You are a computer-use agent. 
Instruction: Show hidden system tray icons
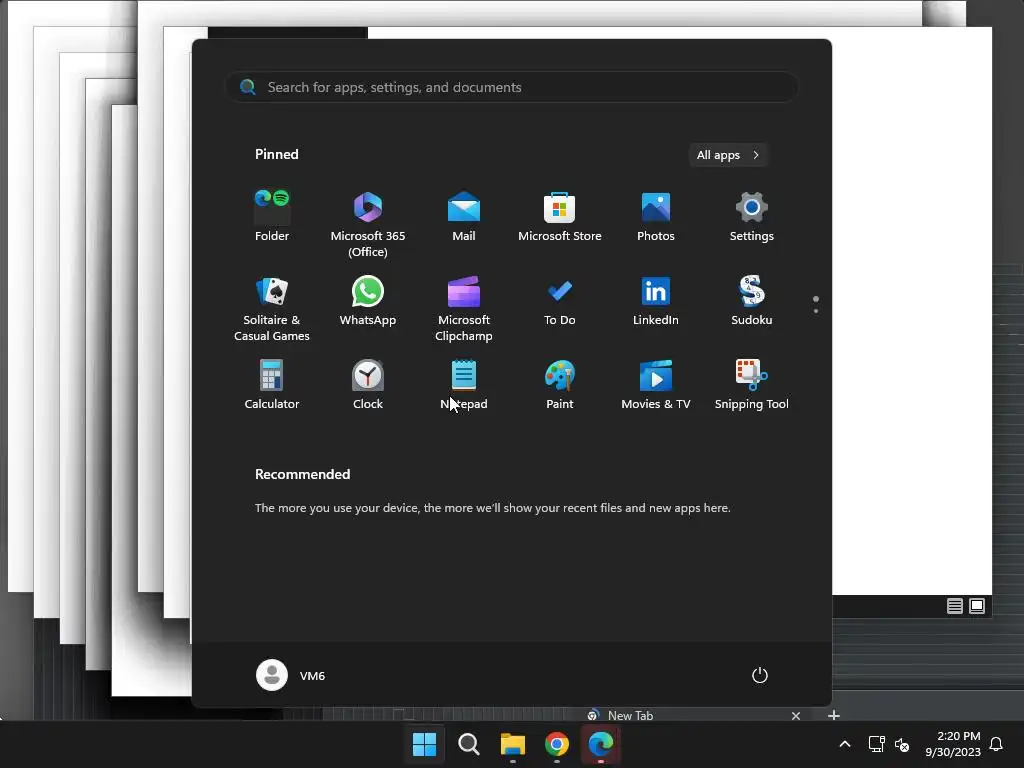(x=844, y=744)
